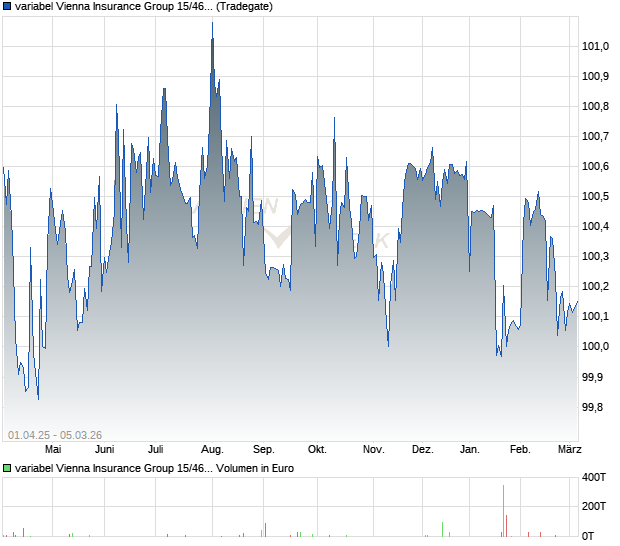Viewport: 620px width, 546px height.
Task: Click the 100,0 price axis label
Action: [x=596, y=347]
